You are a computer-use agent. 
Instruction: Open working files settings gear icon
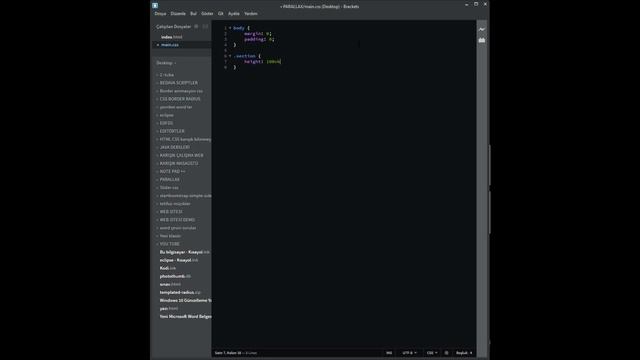[196, 27]
